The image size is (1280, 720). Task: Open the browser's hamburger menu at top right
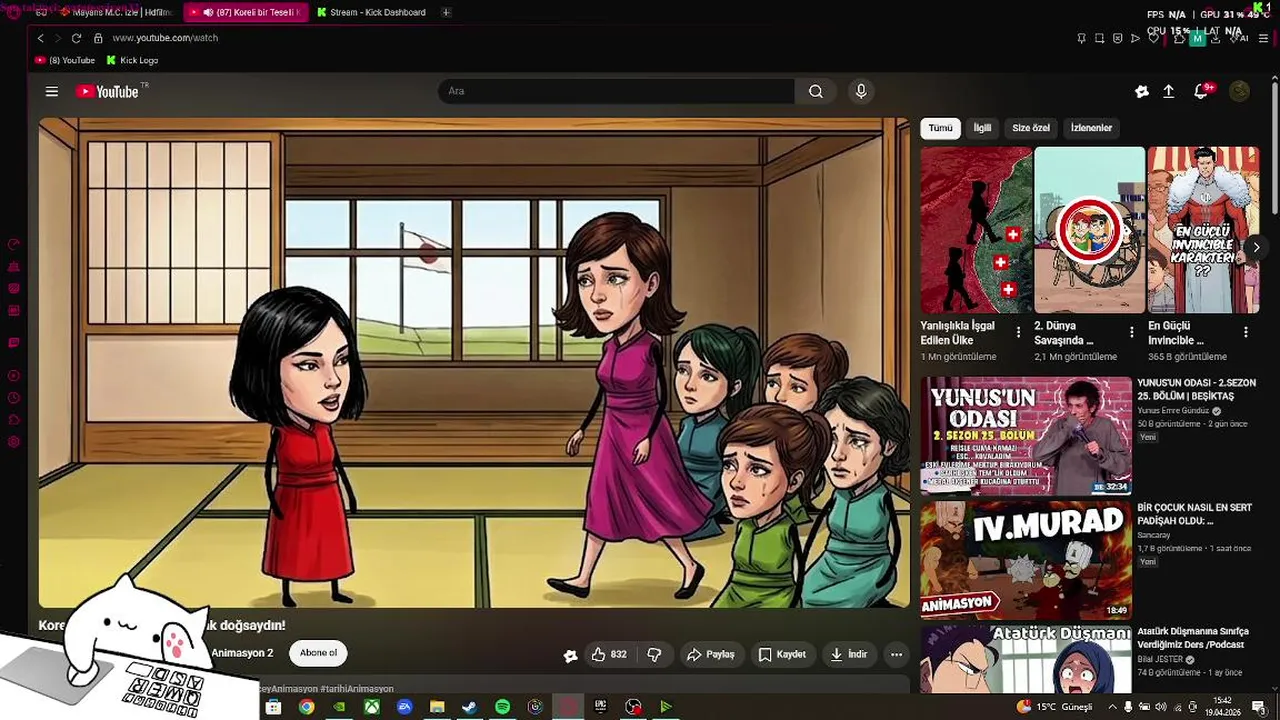click(x=1264, y=38)
